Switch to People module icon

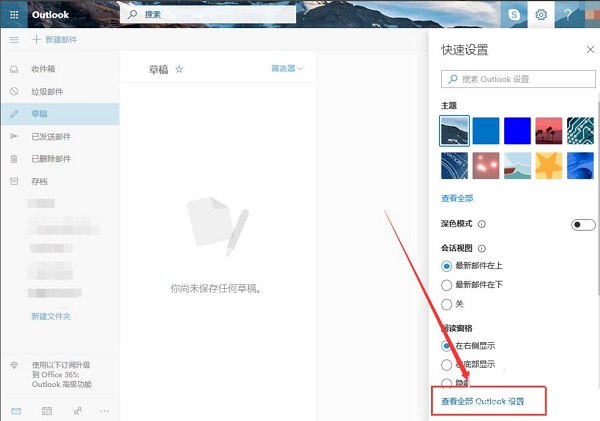coord(77,411)
